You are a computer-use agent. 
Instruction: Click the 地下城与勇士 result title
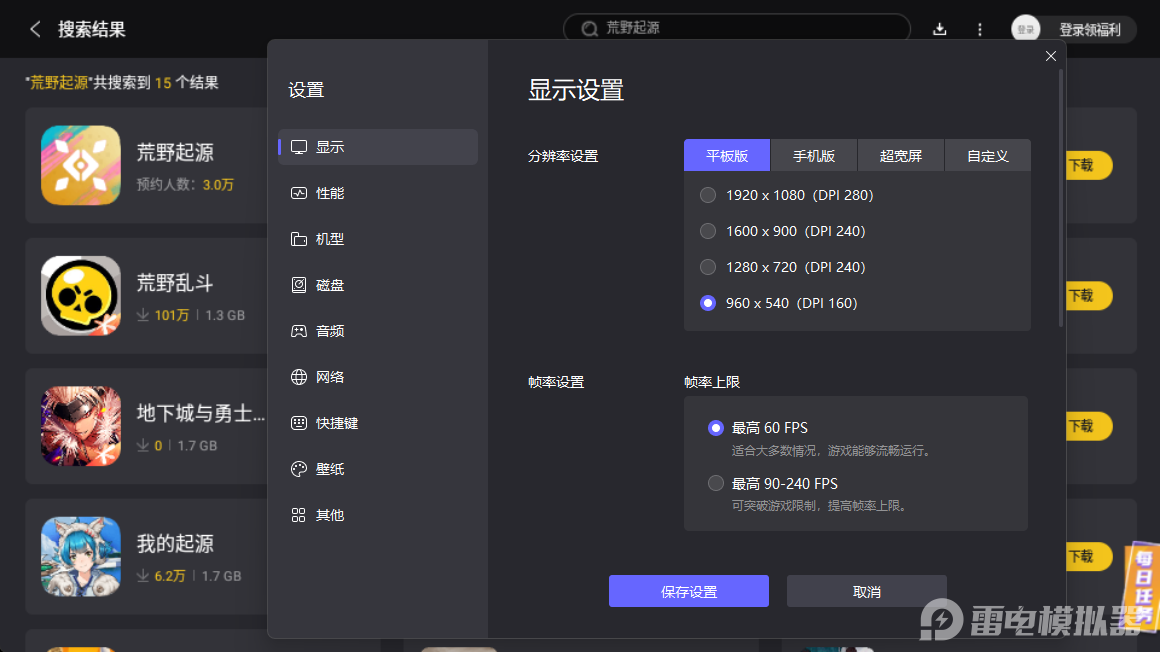coord(201,413)
